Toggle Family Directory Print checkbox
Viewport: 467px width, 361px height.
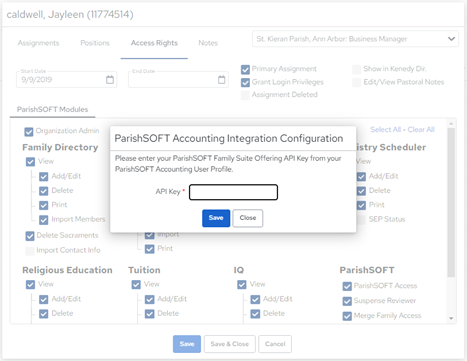coord(44,205)
